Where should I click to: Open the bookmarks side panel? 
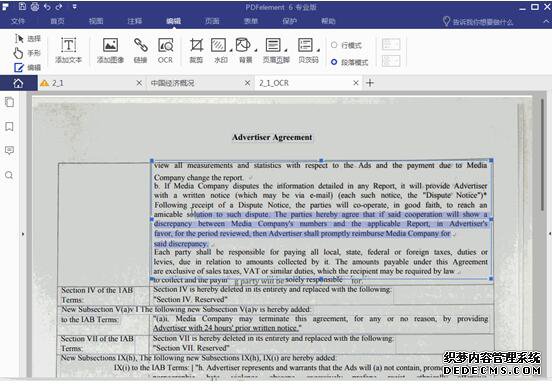[10, 127]
